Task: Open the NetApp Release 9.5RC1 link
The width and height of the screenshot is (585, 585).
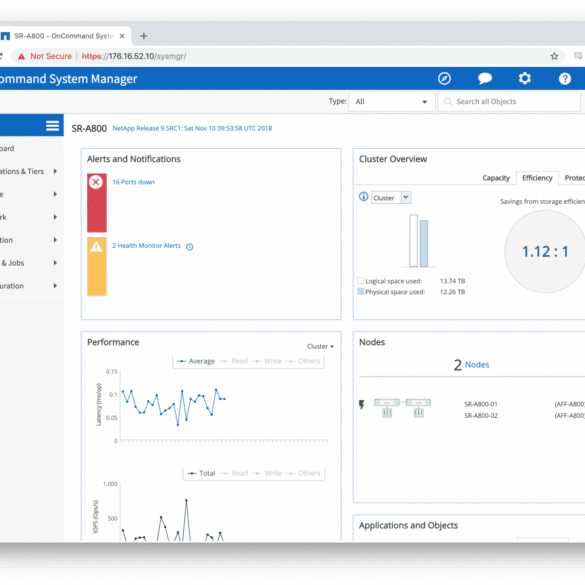Action: [x=192, y=128]
